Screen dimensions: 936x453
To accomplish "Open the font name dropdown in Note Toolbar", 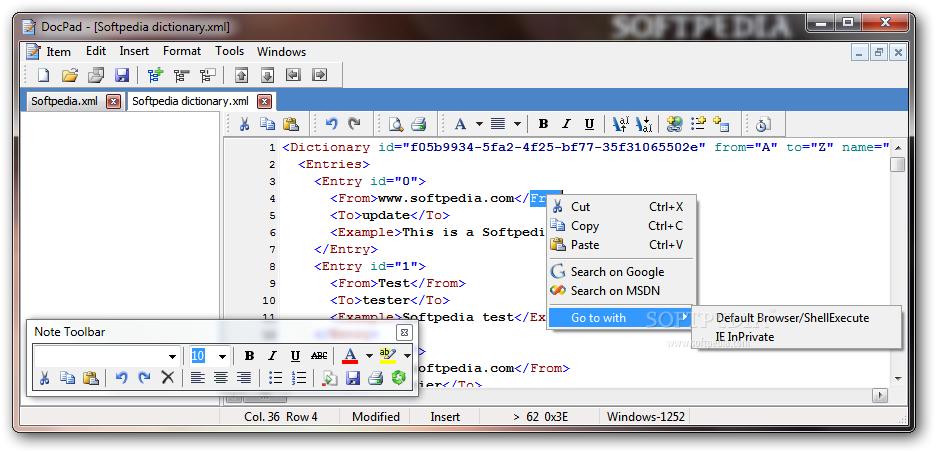I will click(x=172, y=357).
